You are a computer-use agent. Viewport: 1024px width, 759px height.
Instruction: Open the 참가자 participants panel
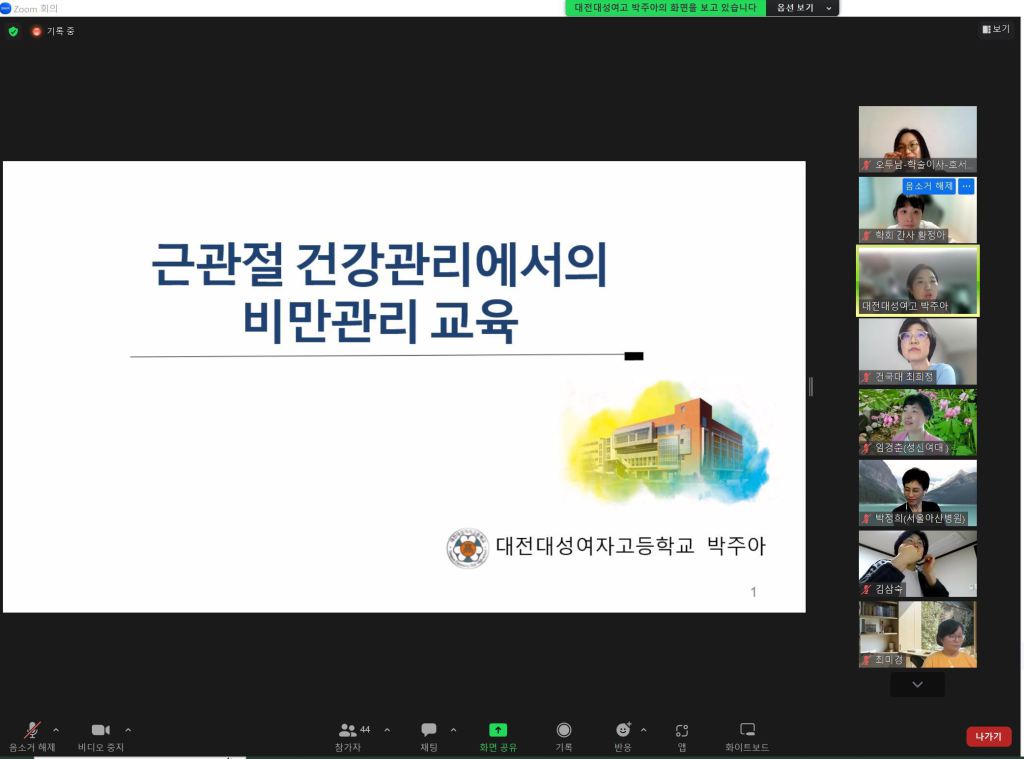coord(348,731)
